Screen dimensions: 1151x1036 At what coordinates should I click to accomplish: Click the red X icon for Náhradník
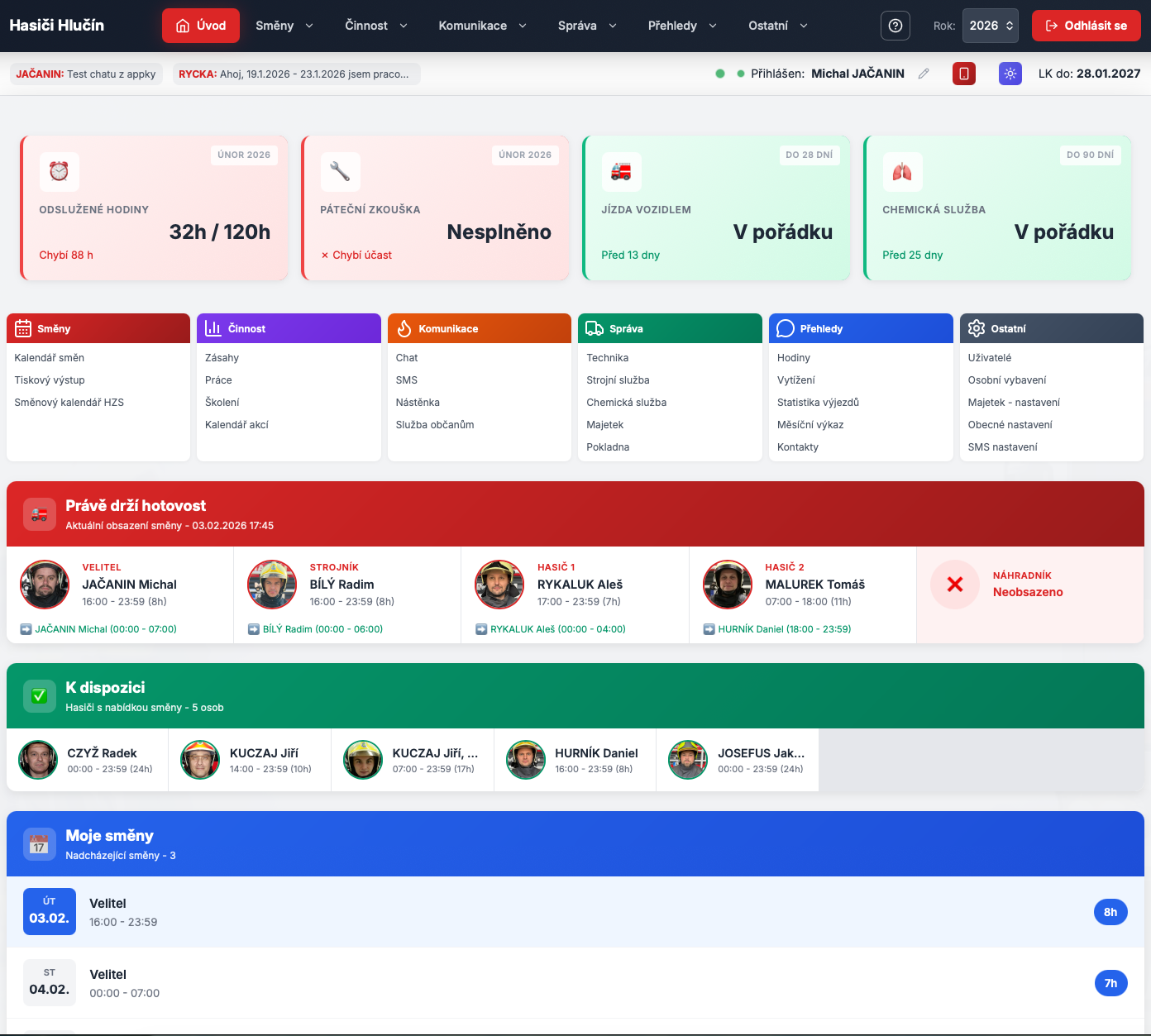(954, 585)
